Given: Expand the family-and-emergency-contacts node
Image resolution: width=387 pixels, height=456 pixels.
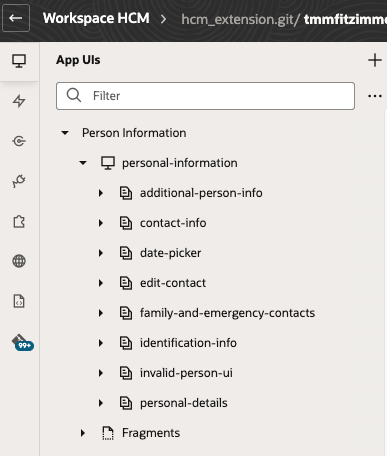Looking at the screenshot, I should tap(101, 313).
